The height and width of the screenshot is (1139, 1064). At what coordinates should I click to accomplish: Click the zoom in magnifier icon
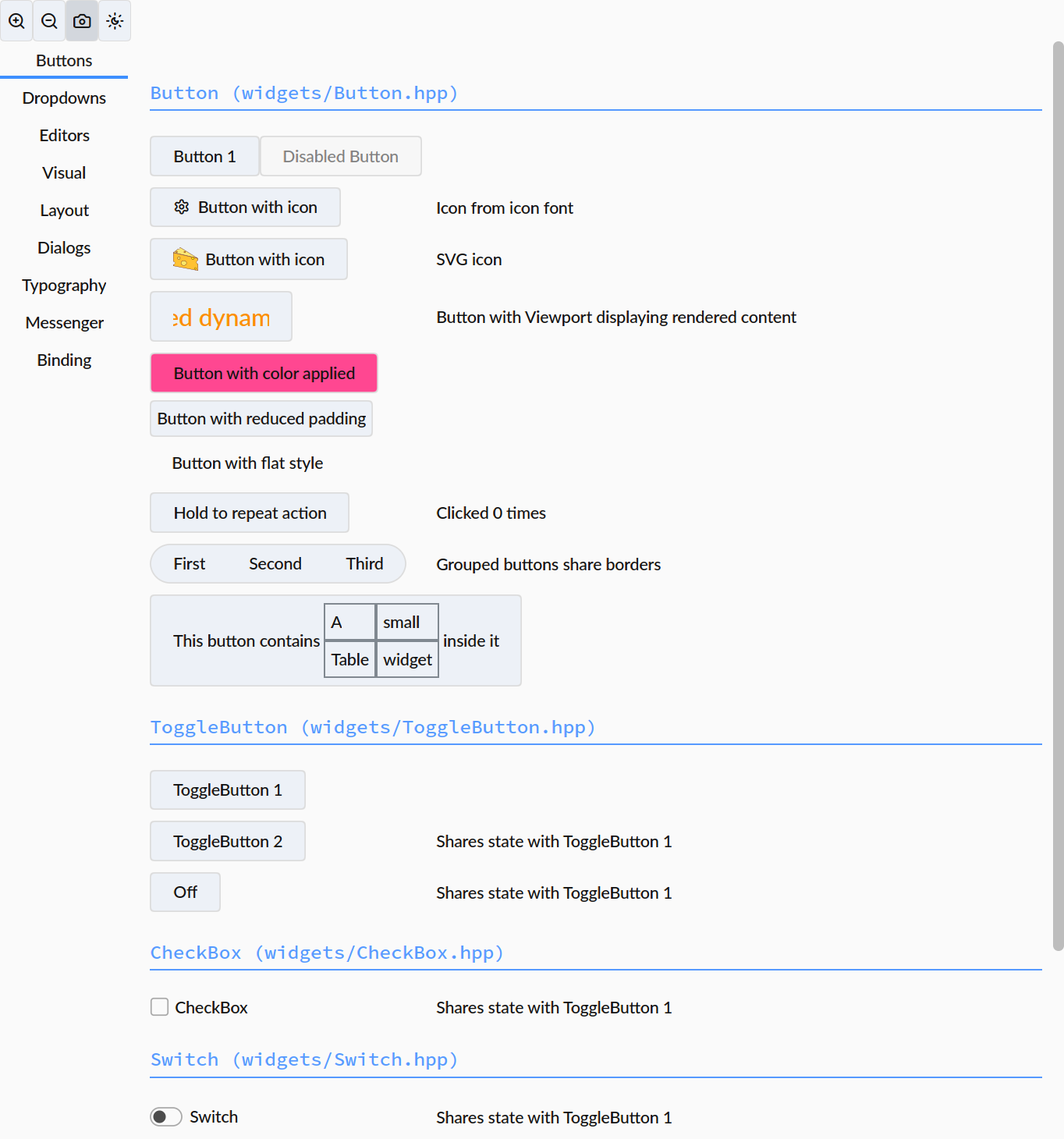click(16, 21)
